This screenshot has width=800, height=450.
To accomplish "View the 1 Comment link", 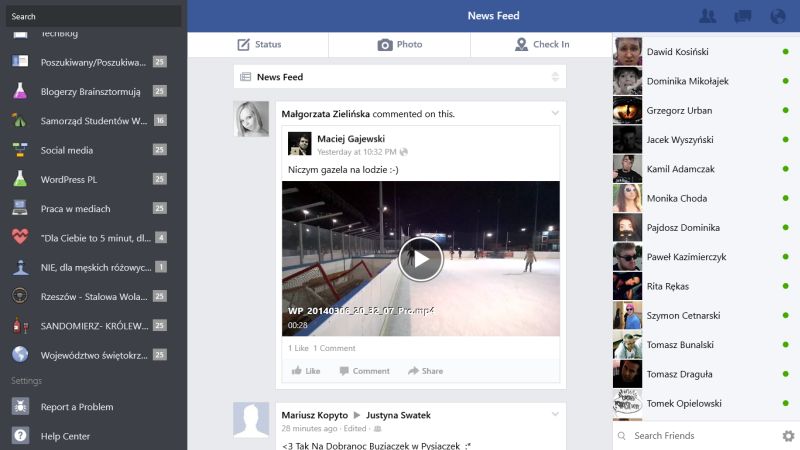I will tap(334, 348).
